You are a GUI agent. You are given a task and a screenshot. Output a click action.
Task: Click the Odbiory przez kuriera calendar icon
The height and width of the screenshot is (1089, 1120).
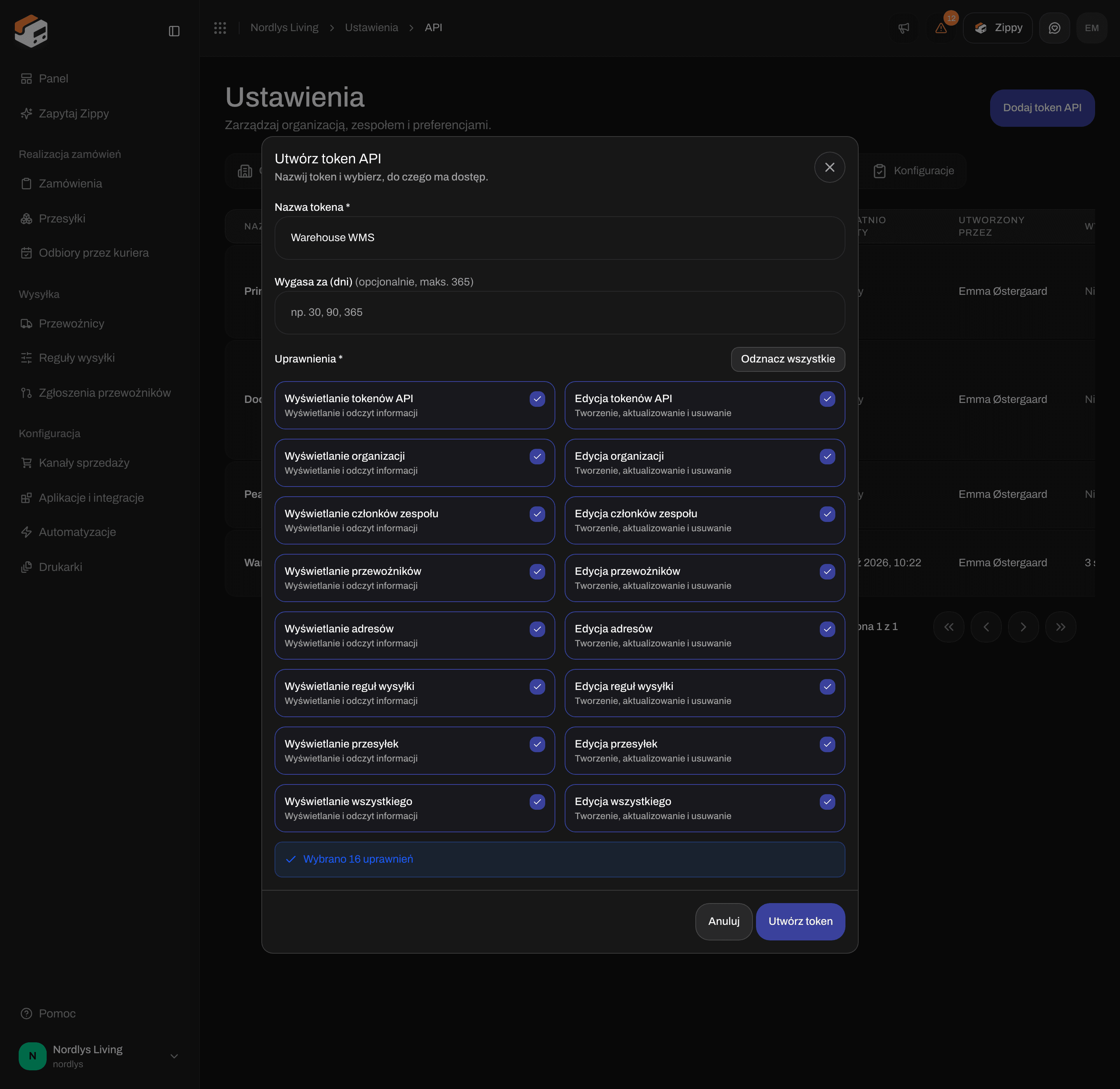coord(26,253)
